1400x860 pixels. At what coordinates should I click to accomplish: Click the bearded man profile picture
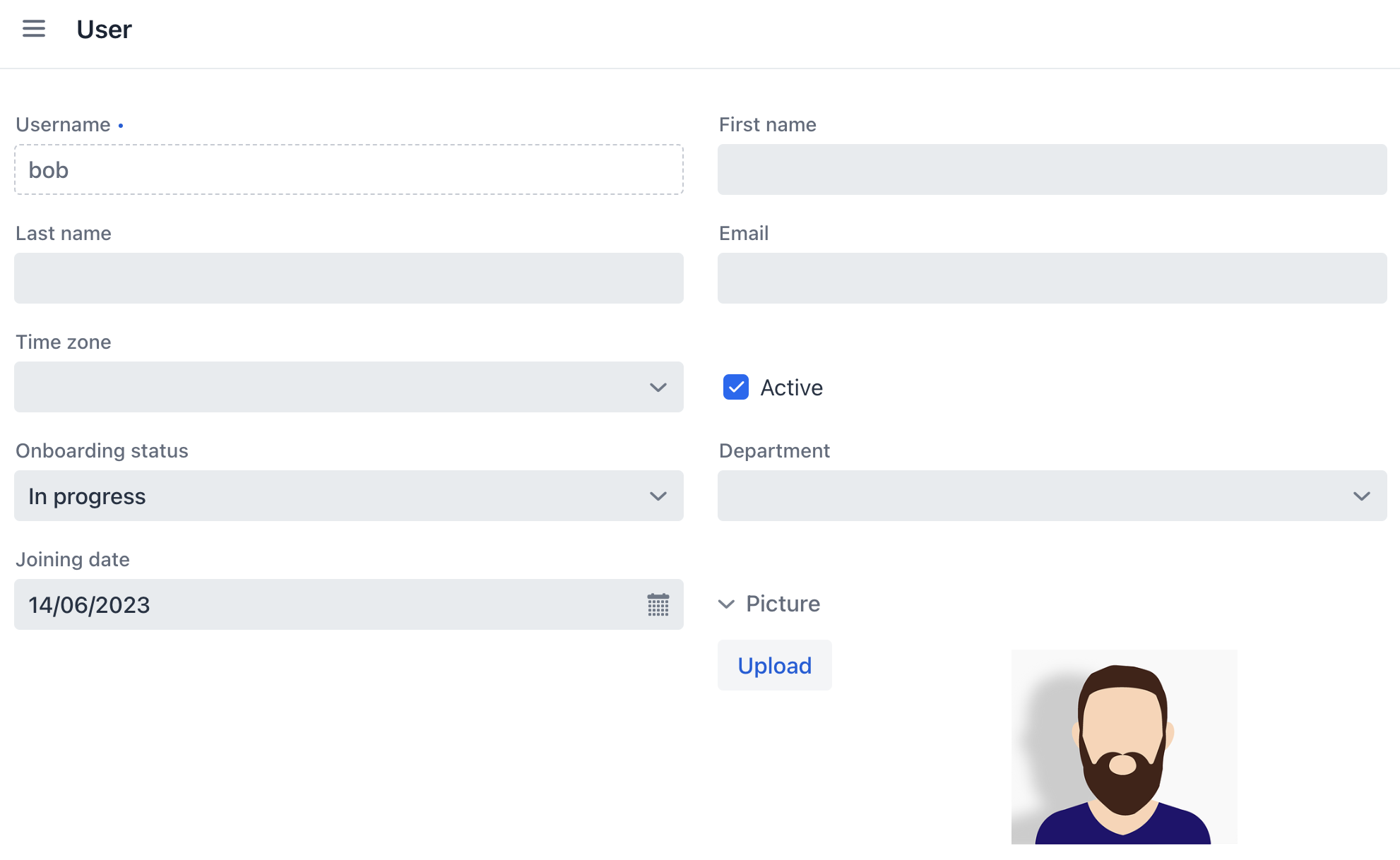pyautogui.click(x=1124, y=747)
